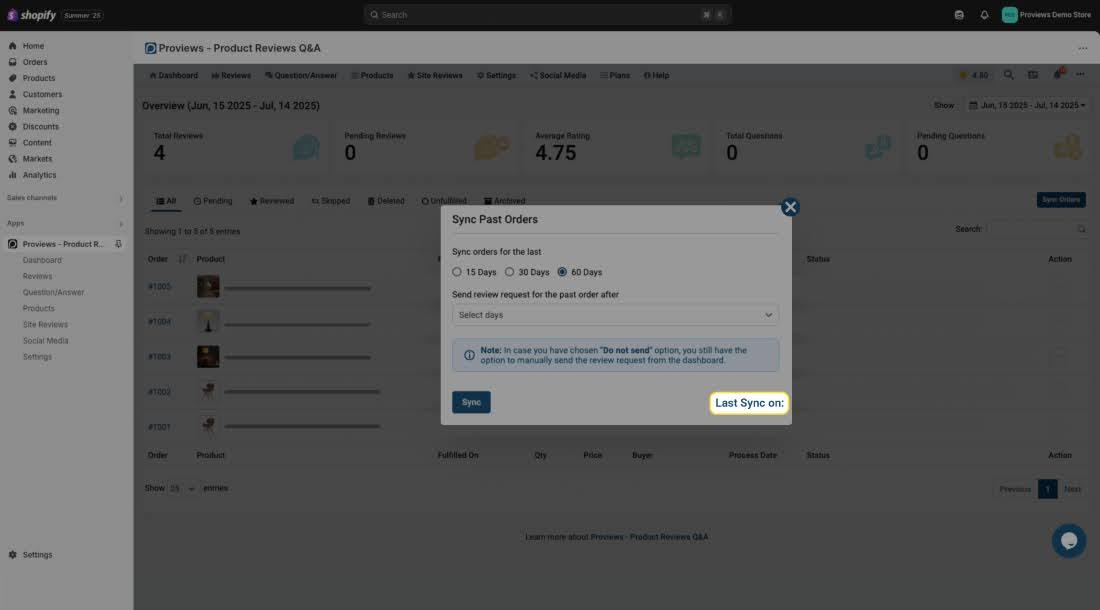1100x610 pixels.
Task: Click the Shopify notifications bell icon
Action: coord(984,15)
